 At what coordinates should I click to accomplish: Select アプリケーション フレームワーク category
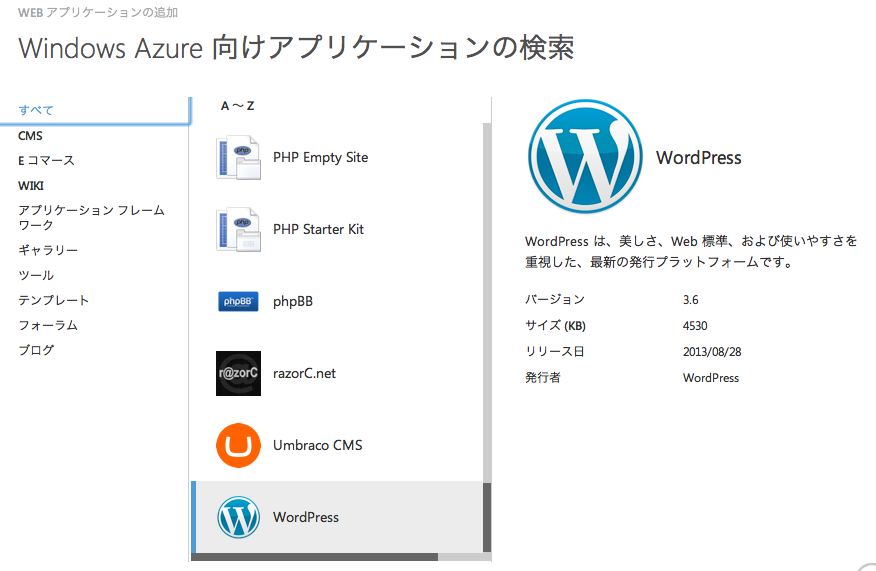tap(92, 217)
